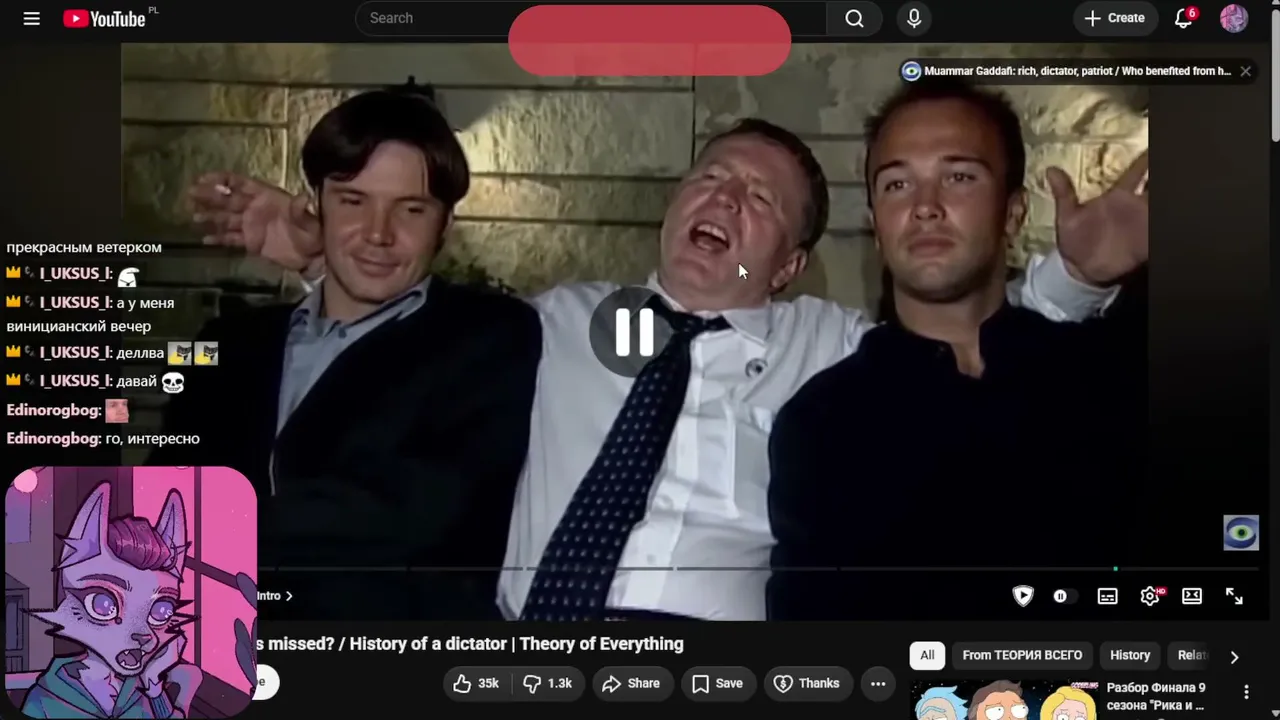Enter full screen mode
The width and height of the screenshot is (1280, 720).
click(1234, 596)
